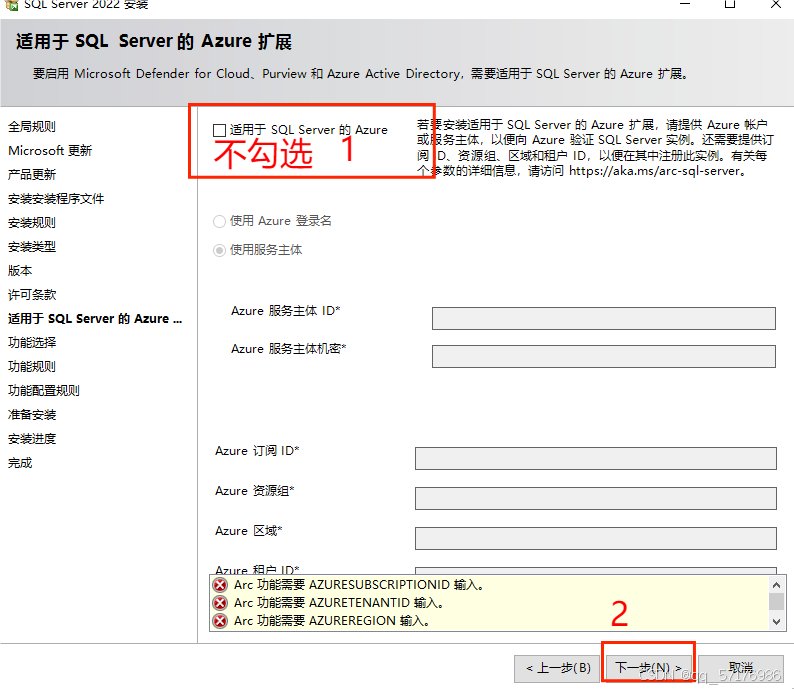794x689 pixels.
Task: Select 功能规则 step in sidebar
Action: (x=32, y=367)
